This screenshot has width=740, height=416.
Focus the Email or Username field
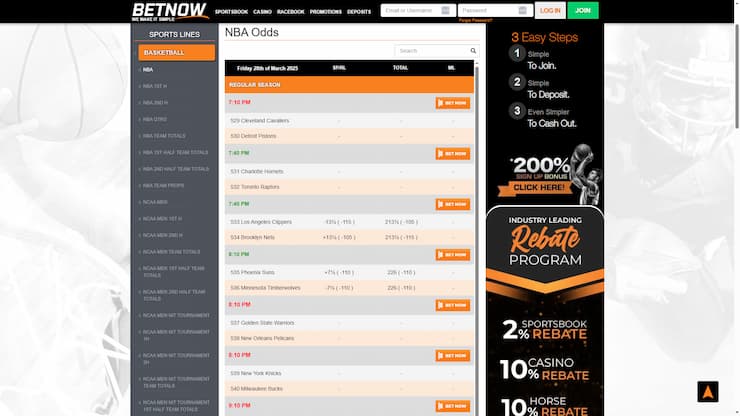pyautogui.click(x=418, y=10)
